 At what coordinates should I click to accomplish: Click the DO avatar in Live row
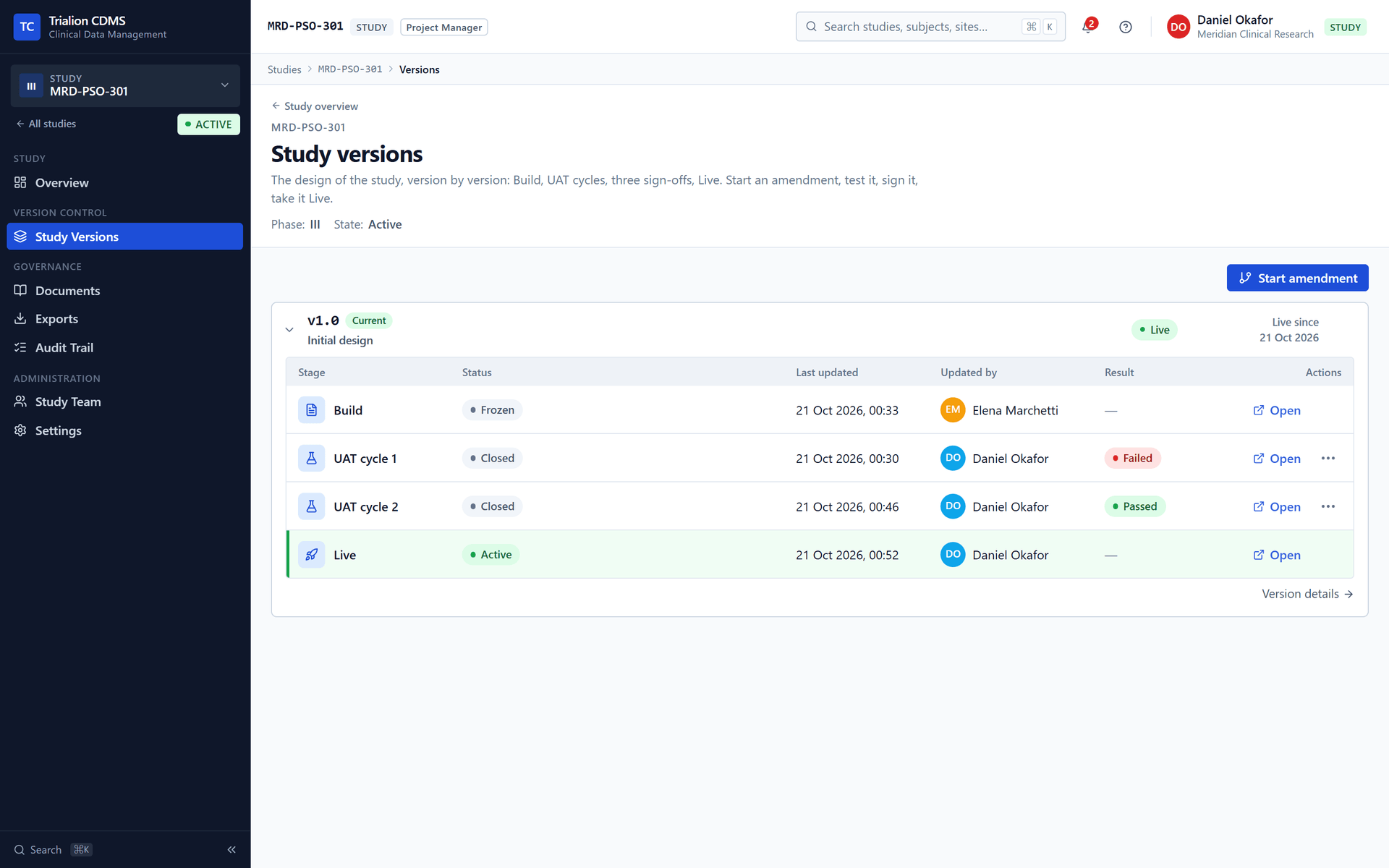(x=953, y=555)
